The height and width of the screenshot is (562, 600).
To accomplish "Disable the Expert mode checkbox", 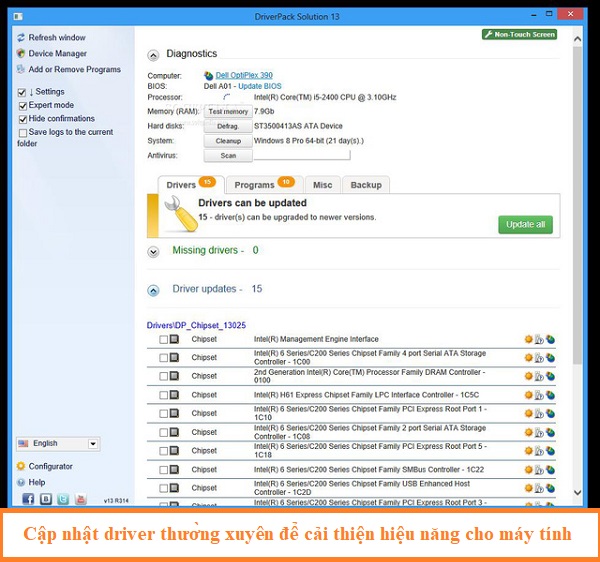I will 21,105.
